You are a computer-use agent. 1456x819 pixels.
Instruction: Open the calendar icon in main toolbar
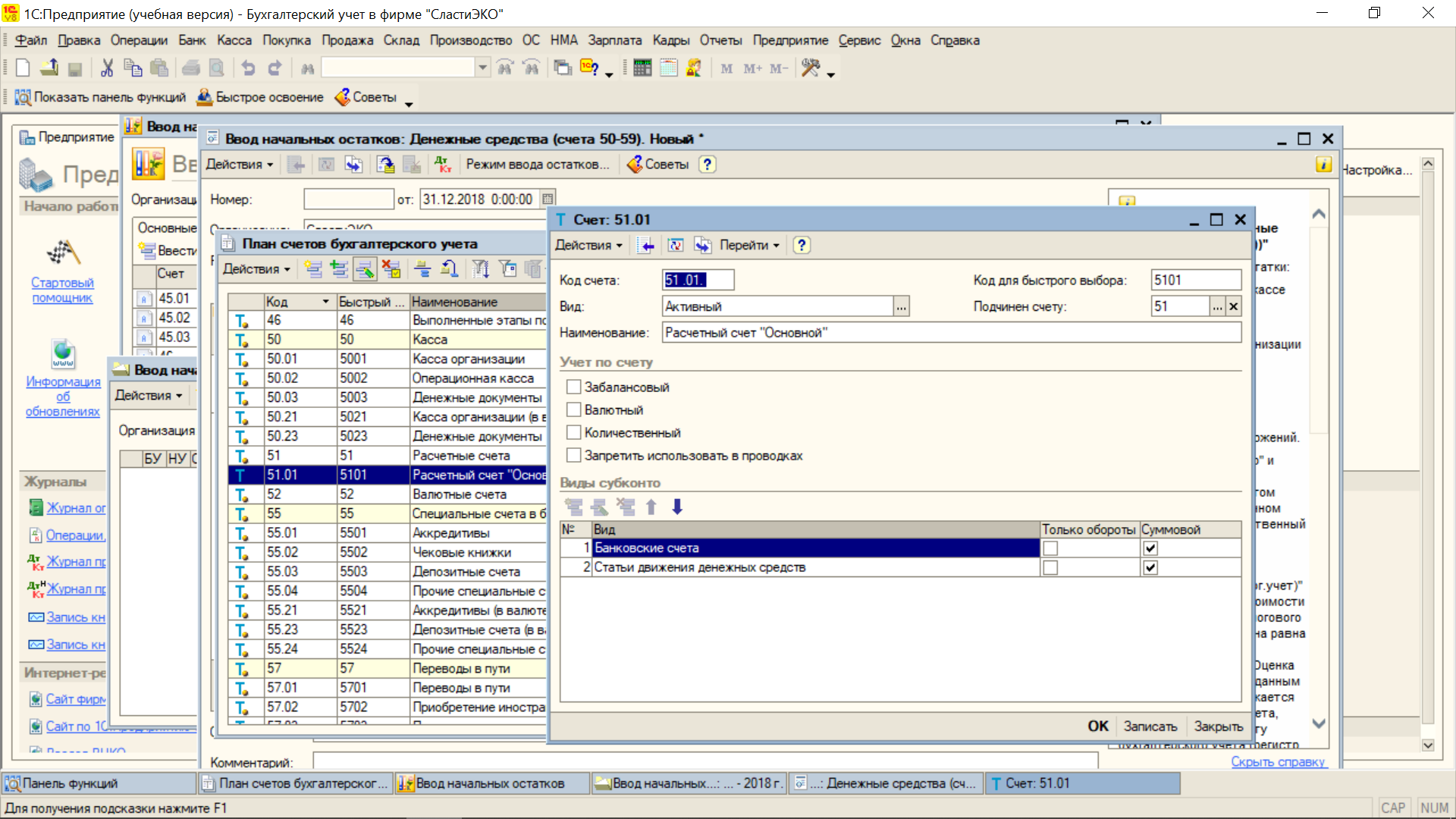(668, 68)
